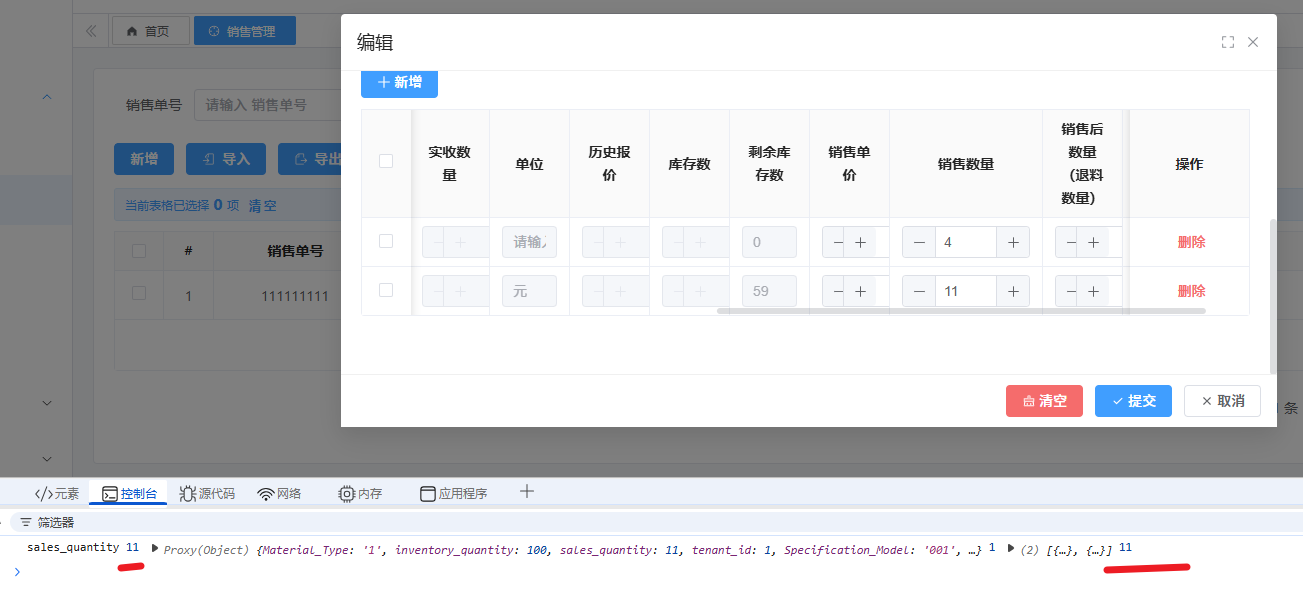Check the second row checkbox in dialog table
This screenshot has width=1303, height=614.
pos(386,290)
